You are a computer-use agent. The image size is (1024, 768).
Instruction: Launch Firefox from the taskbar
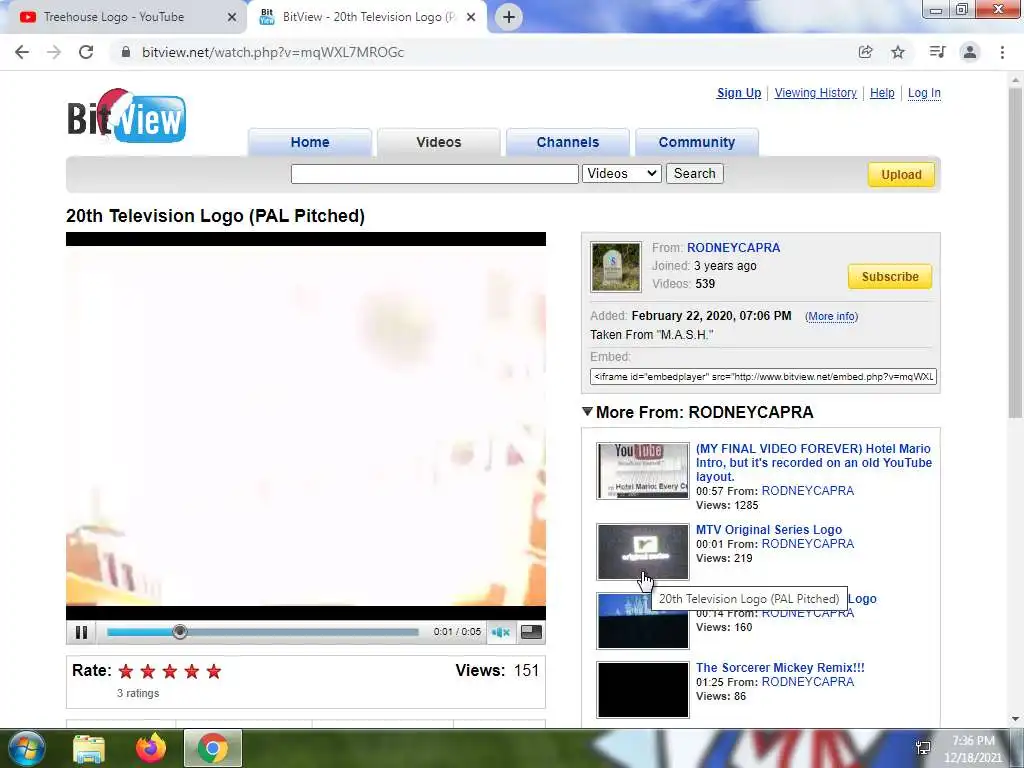(x=151, y=748)
